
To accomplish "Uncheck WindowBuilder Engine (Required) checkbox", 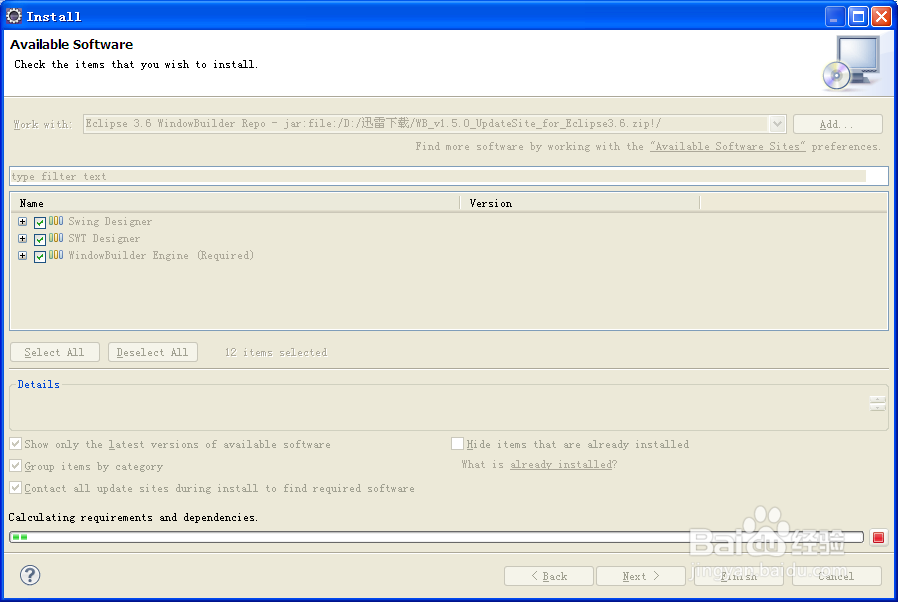I will 40,257.
